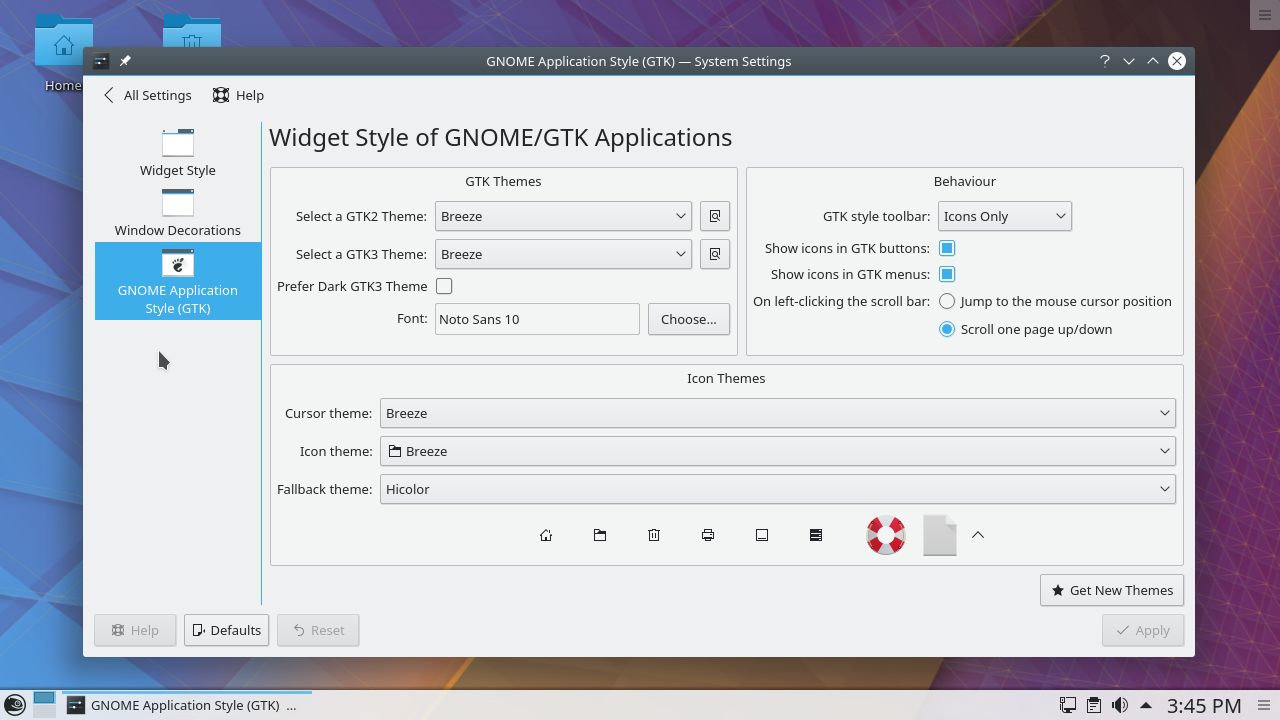
Task: Open the Help menu in toolbar
Action: click(238, 95)
